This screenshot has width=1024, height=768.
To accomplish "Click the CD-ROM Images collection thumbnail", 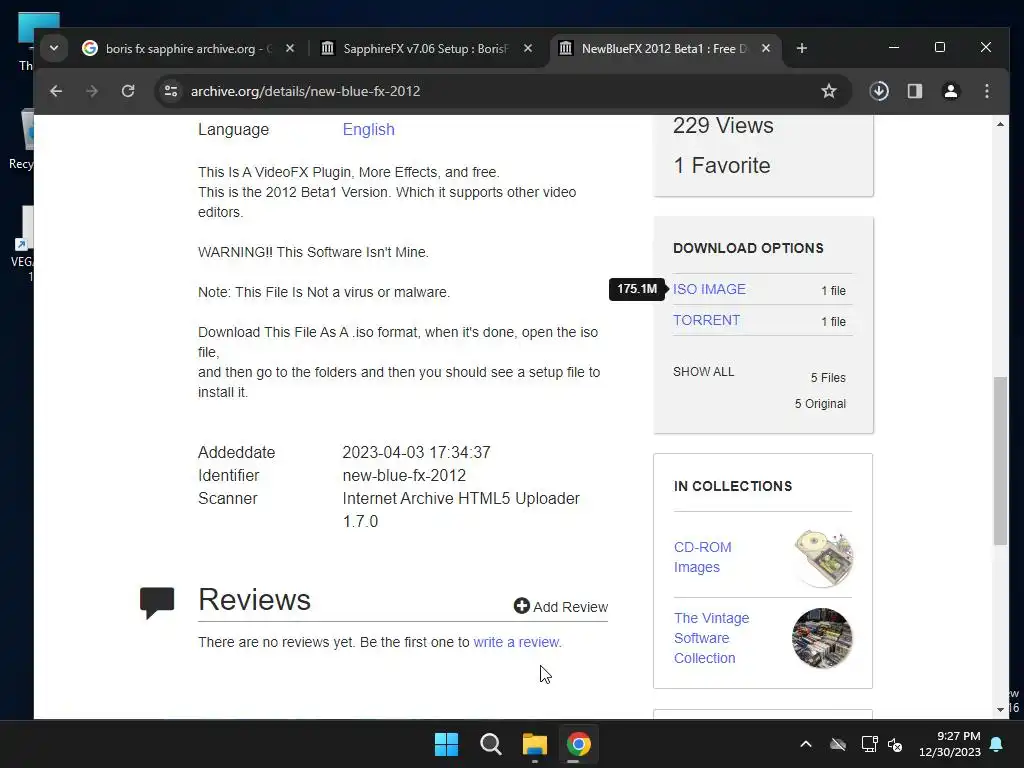I will 822,558.
